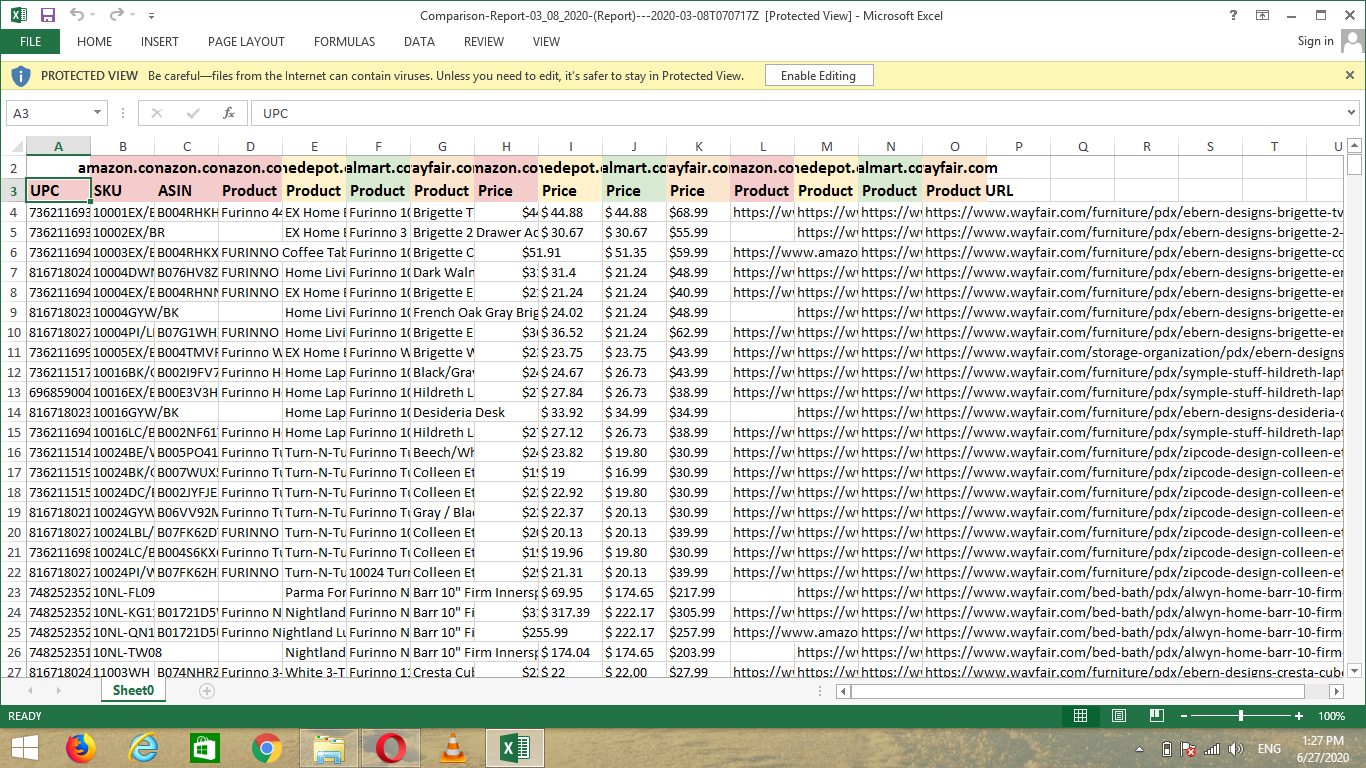Open Excel Help question mark icon
This screenshot has width=1366, height=768.
click(1232, 15)
